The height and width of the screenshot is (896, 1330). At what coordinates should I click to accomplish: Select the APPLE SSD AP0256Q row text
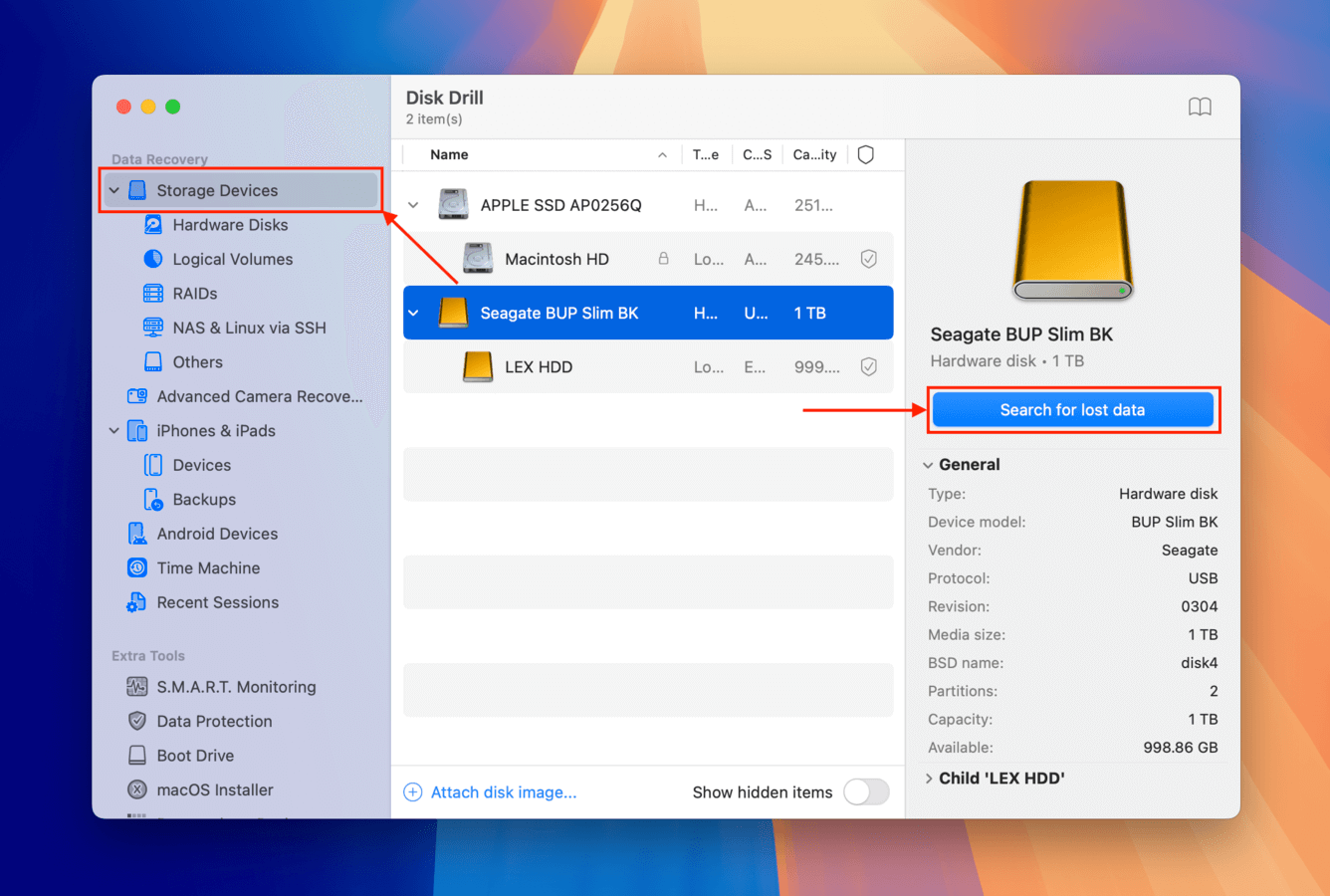point(560,205)
